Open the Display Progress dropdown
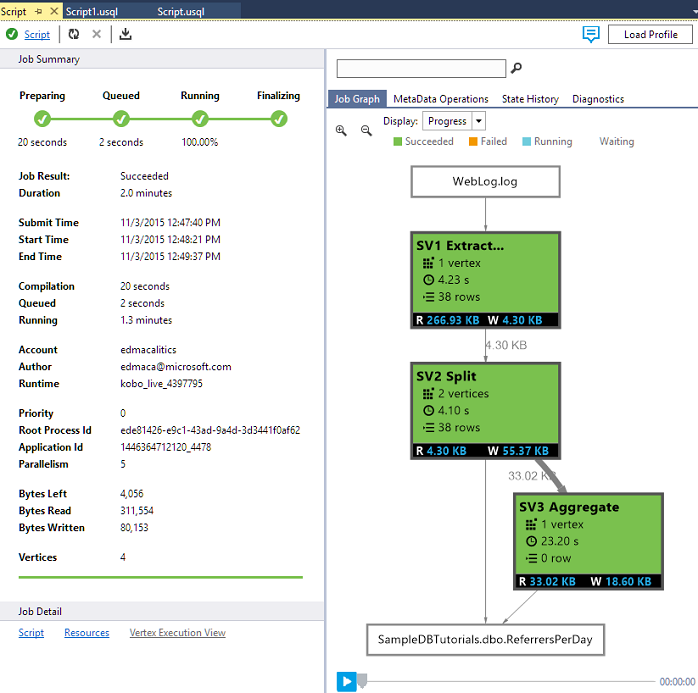The height and width of the screenshot is (693, 698). [x=479, y=121]
